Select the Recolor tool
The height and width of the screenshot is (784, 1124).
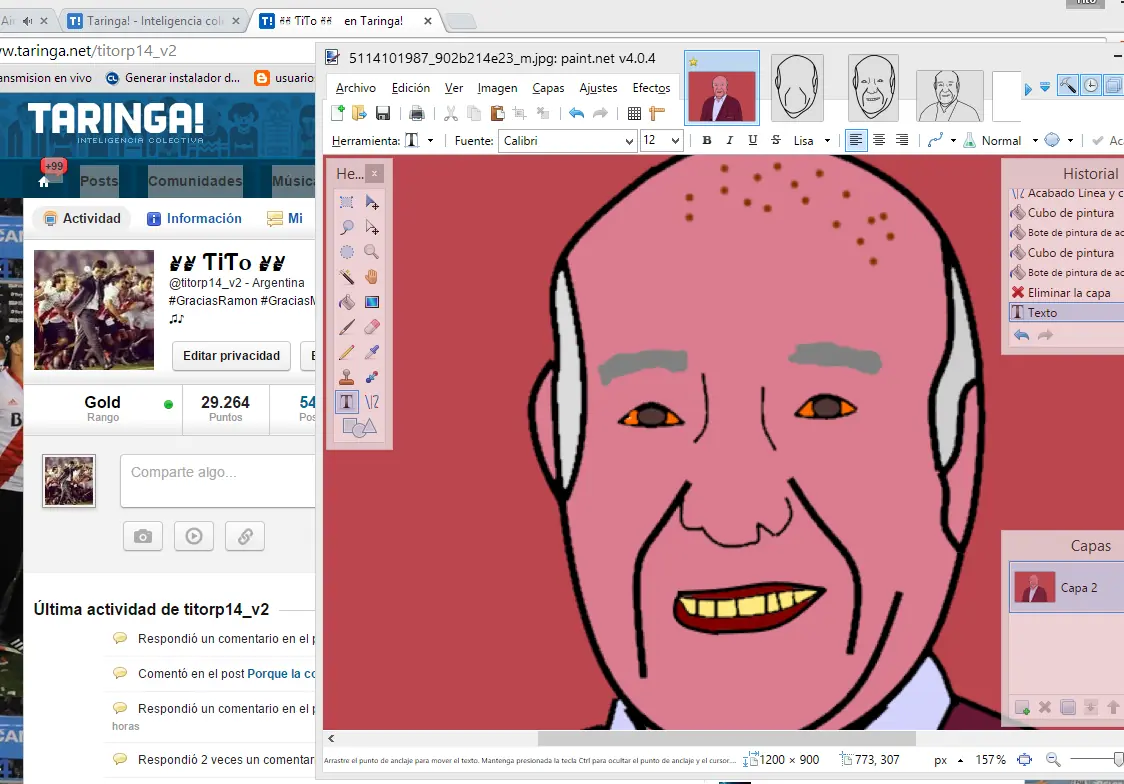click(372, 377)
